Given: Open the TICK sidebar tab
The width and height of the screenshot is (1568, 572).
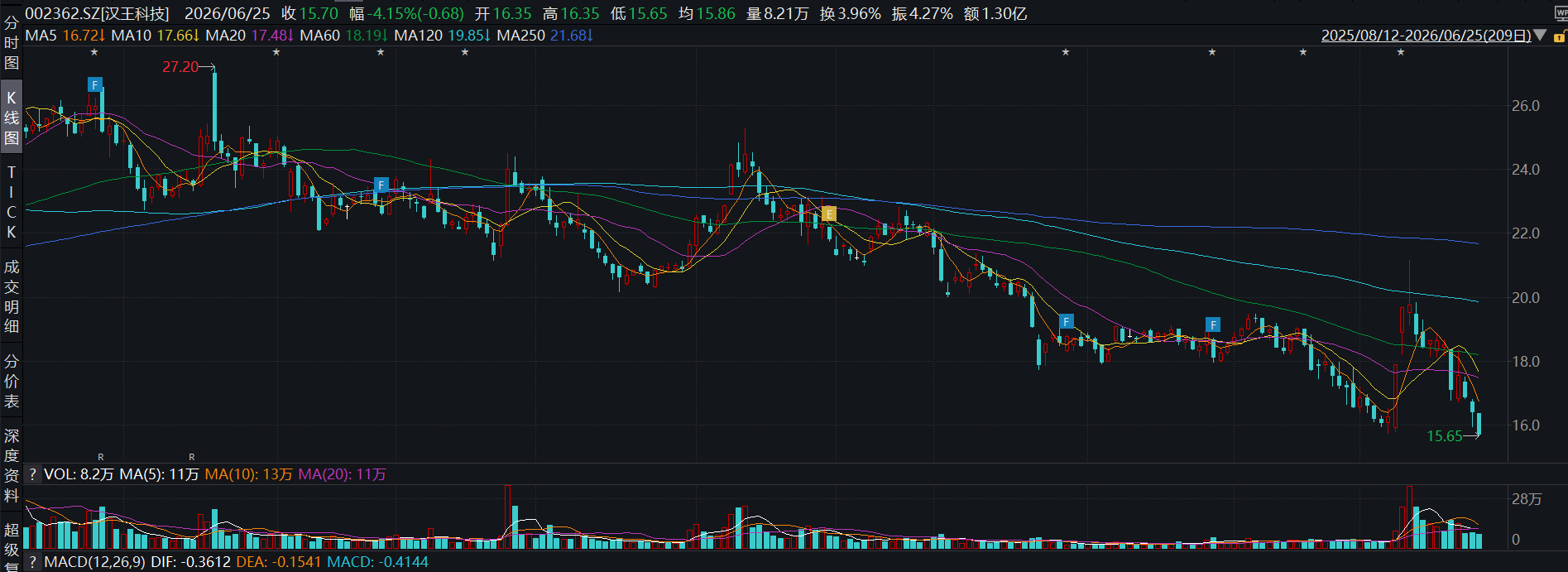Looking at the screenshot, I should pyautogui.click(x=11, y=202).
